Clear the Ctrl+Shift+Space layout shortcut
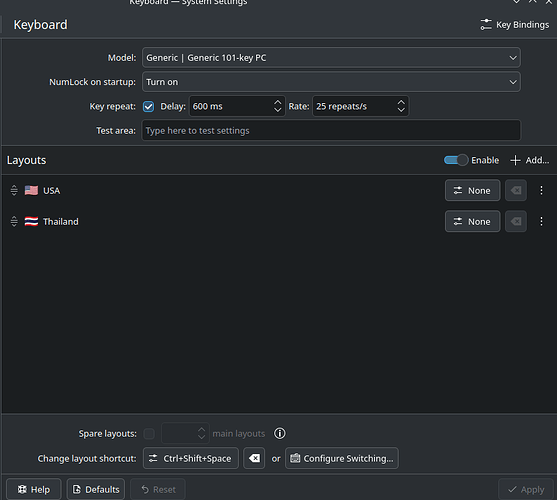557x500 pixels. tap(254, 458)
